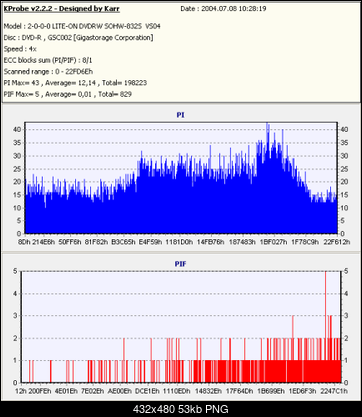Image resolution: width=362 pixels, height=417 pixels.
Task: Click the PI axis label 22F612h
Action: click(x=336, y=242)
